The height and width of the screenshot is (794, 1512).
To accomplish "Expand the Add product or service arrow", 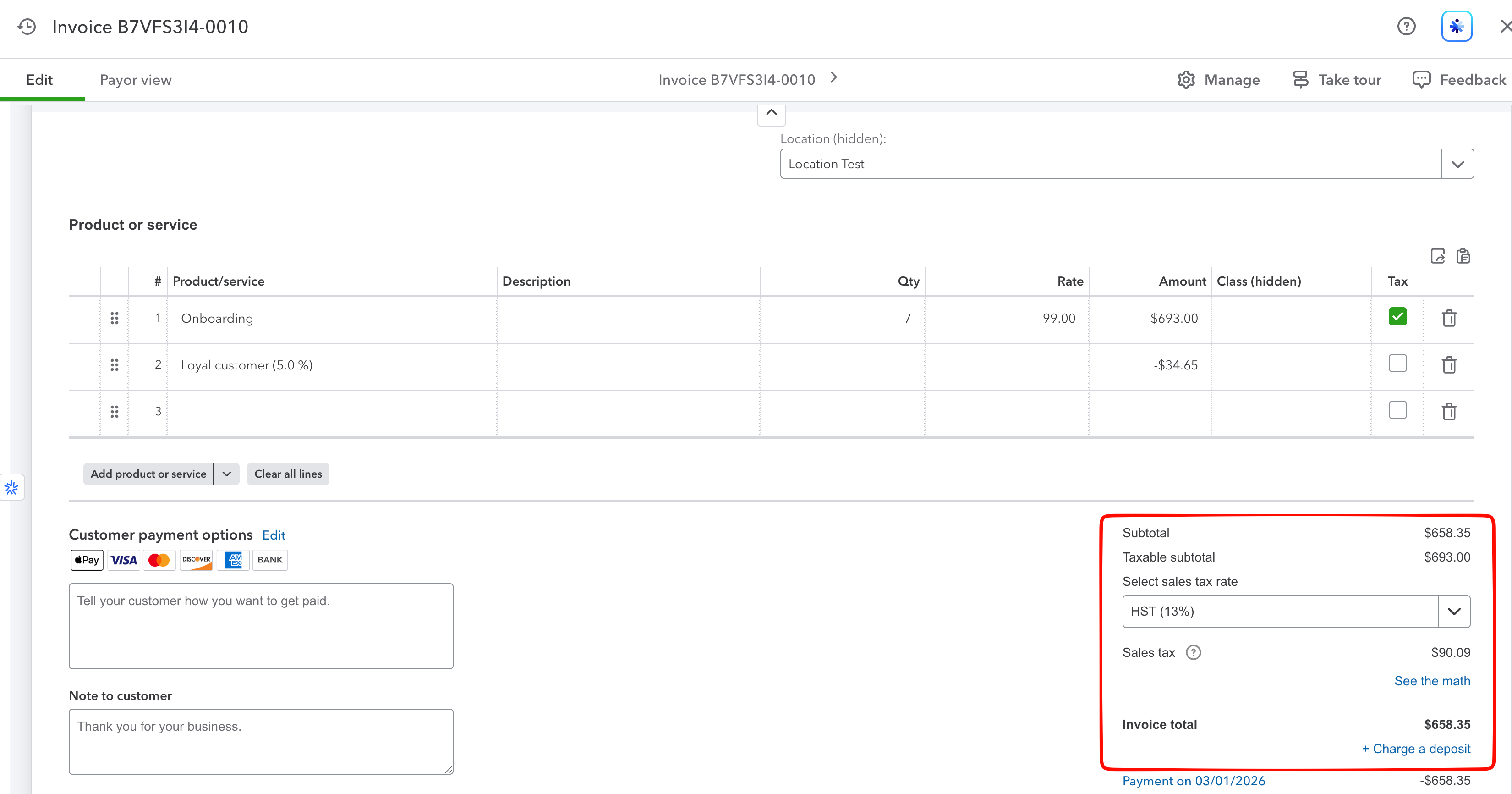I will [226, 474].
